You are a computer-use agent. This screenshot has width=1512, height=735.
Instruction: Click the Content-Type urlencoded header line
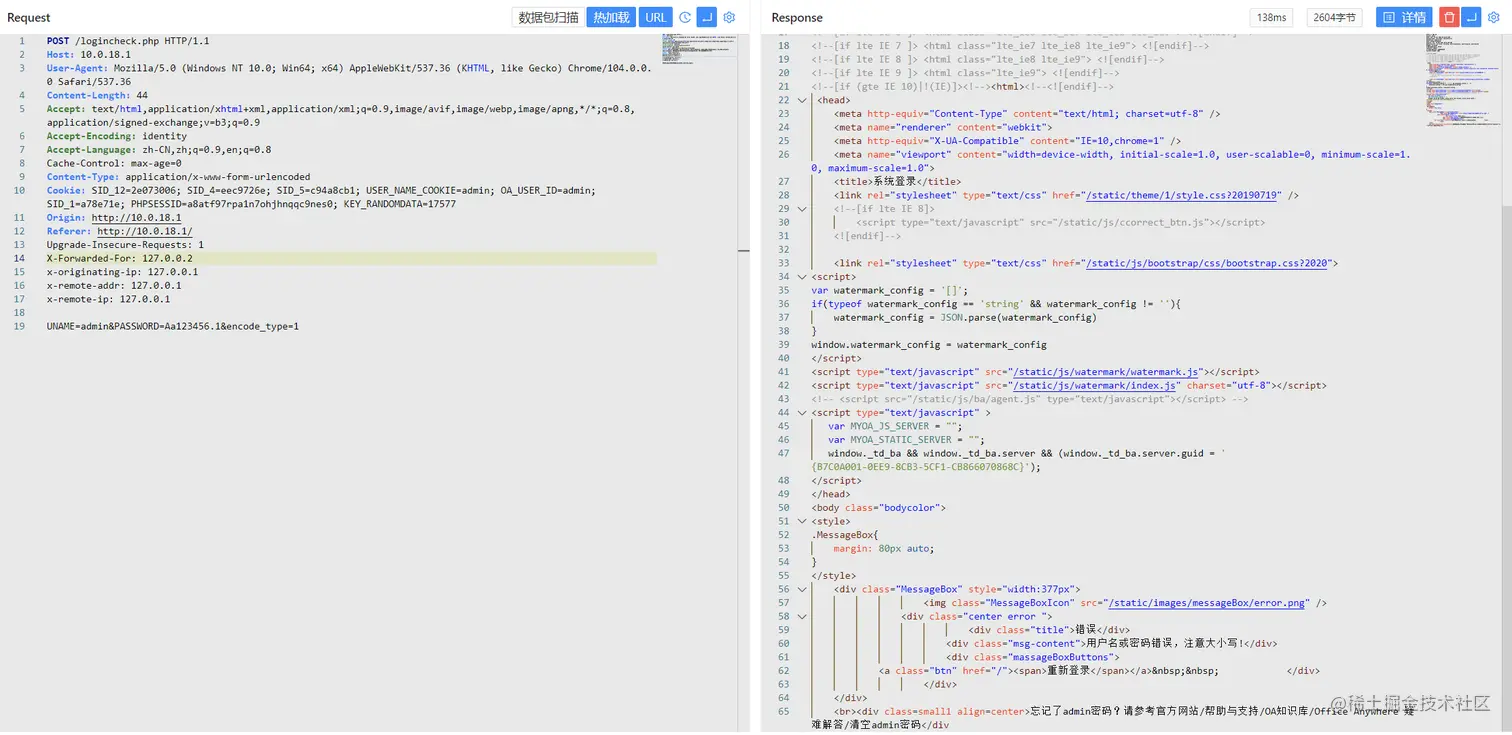[x=178, y=177]
